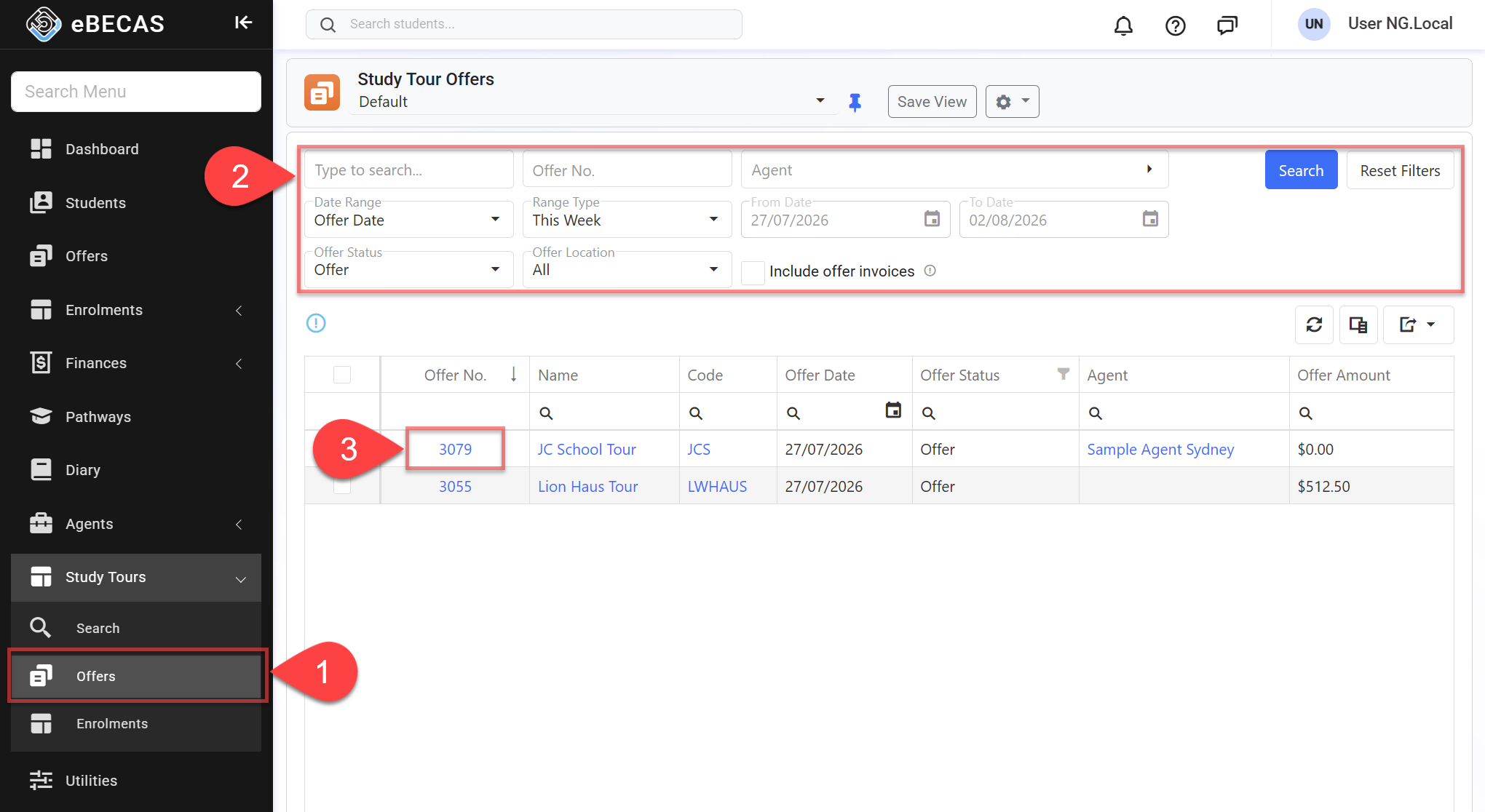Viewport: 1485px width, 812px height.
Task: Open the Offer Location dropdown
Action: (x=627, y=270)
